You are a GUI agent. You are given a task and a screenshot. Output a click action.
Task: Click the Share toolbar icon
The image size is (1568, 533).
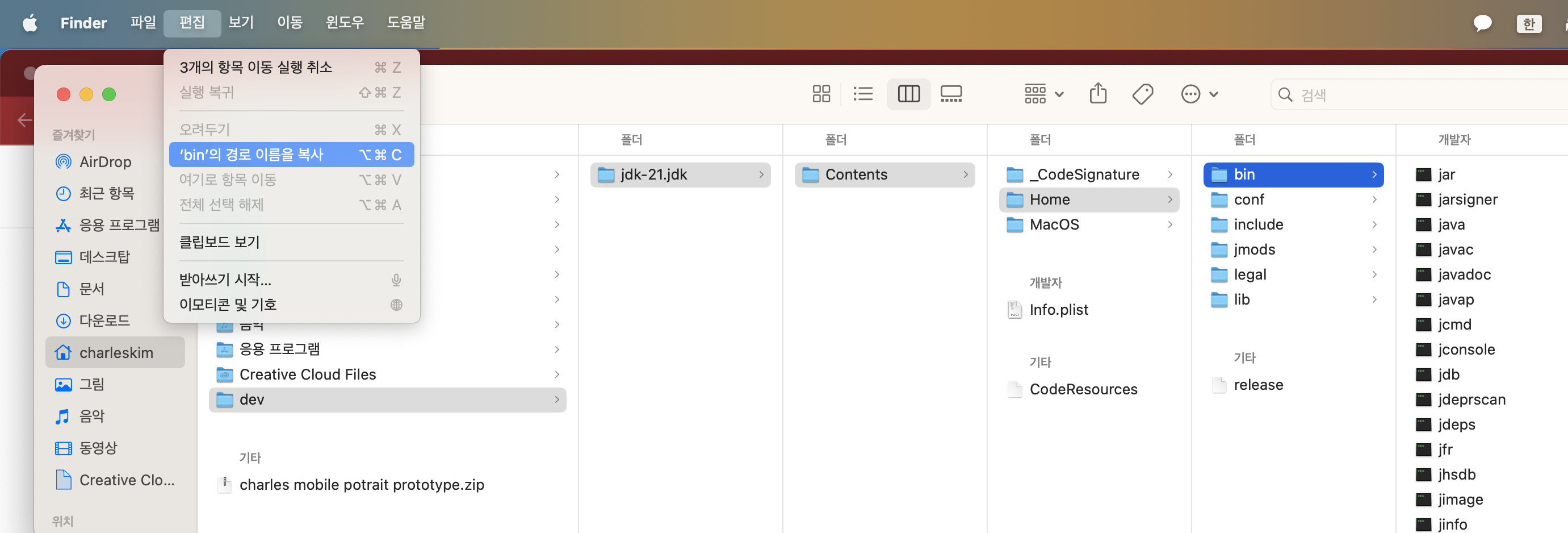(1097, 94)
